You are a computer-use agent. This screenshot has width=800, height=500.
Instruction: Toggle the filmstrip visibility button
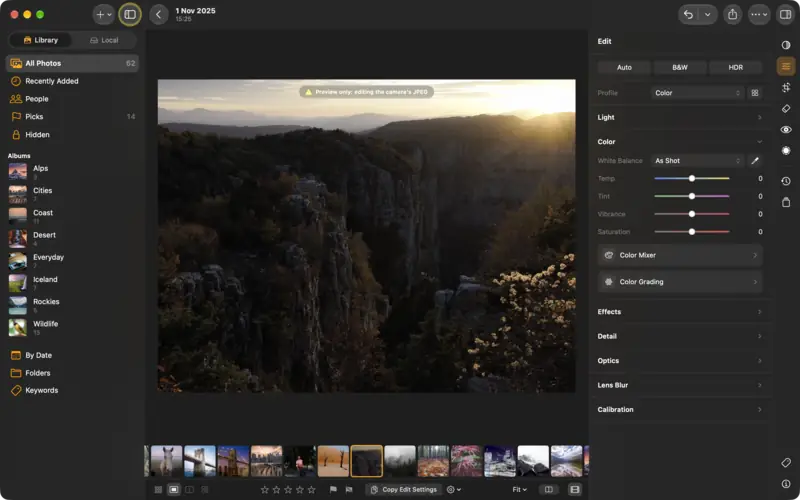[574, 489]
